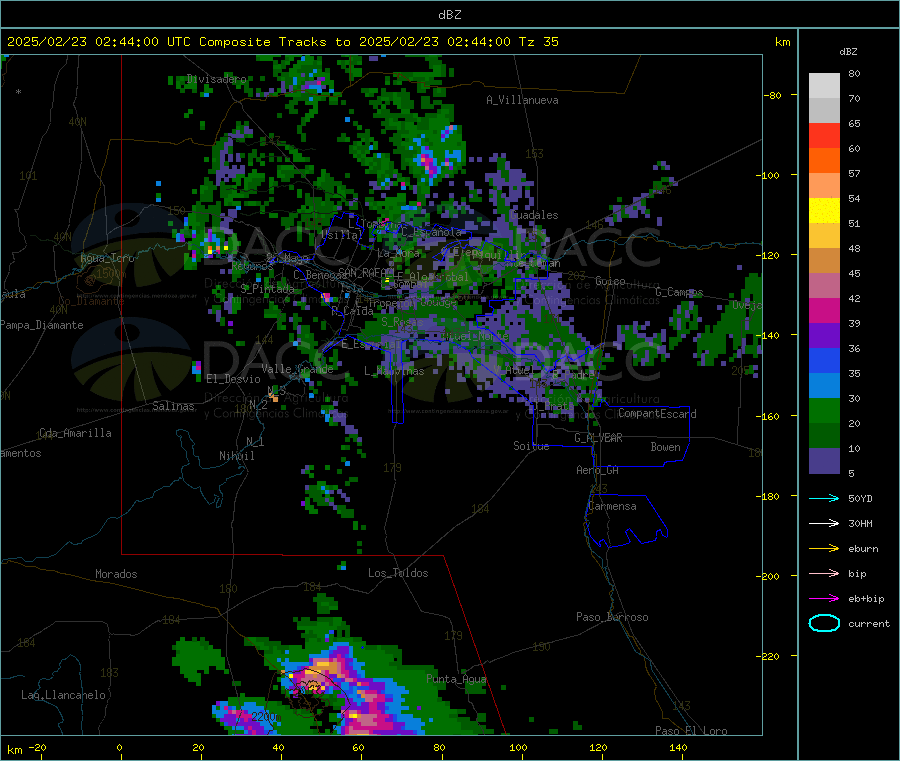Click the 'Valle_Grande' map label
The image size is (900, 761).
pyautogui.click(x=297, y=369)
